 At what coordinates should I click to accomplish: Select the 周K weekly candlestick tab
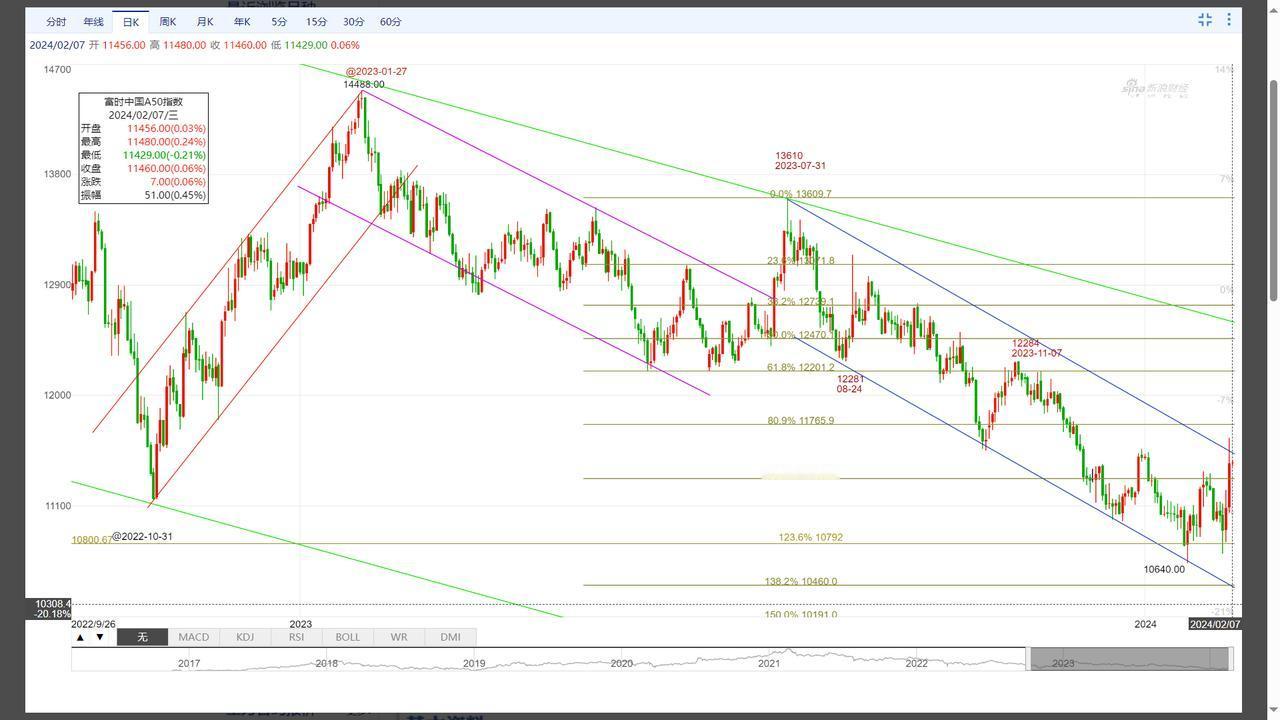pyautogui.click(x=168, y=22)
